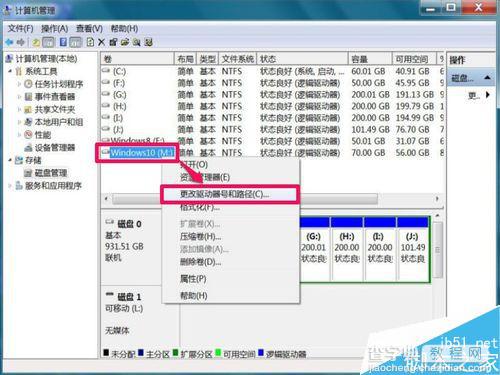Choose 删除卷(D)... from context menu
Screen dimensions: 500x375
(230, 262)
